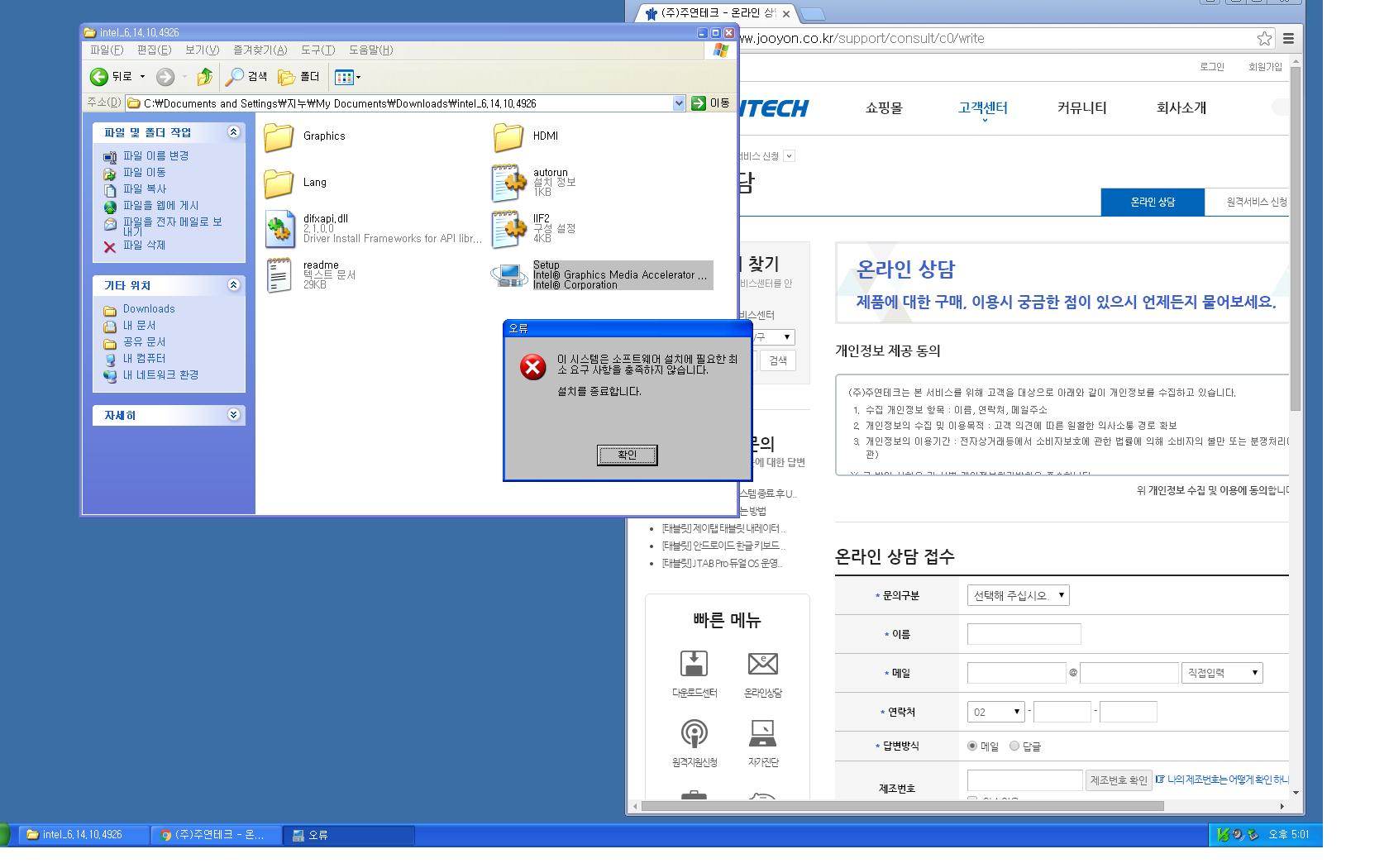The height and width of the screenshot is (868, 1389).
Task: Click the browser vertical scrollbar
Action: [1296, 238]
